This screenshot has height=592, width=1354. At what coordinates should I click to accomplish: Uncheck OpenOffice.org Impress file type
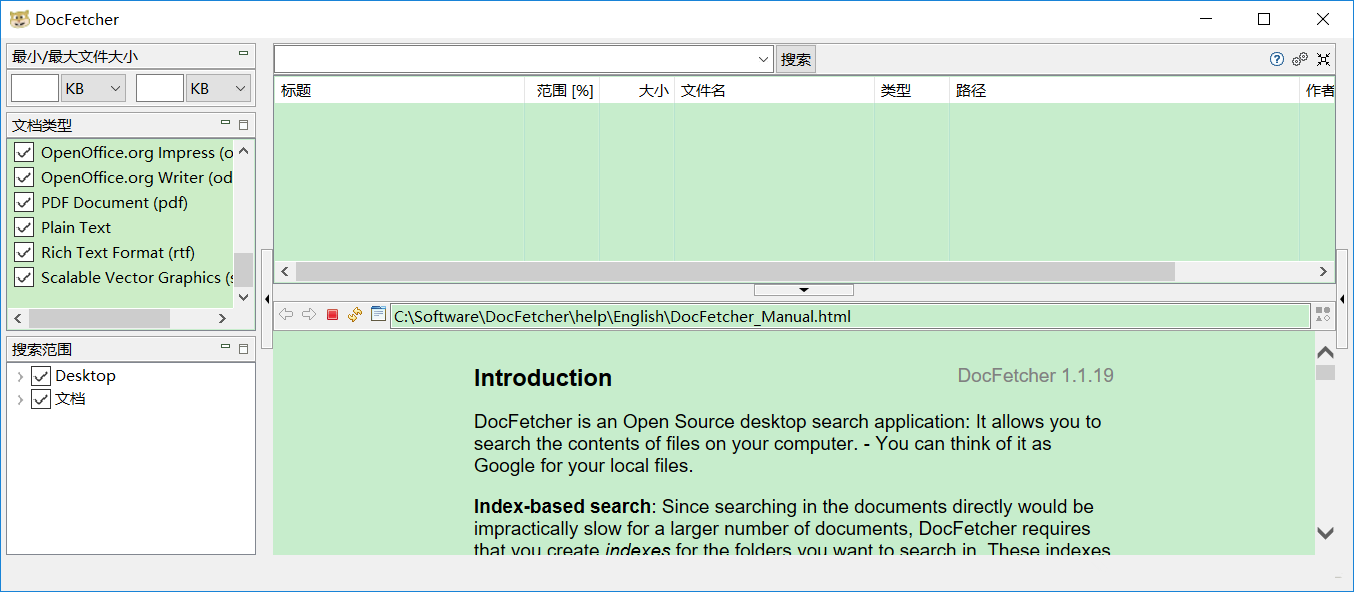pos(24,153)
